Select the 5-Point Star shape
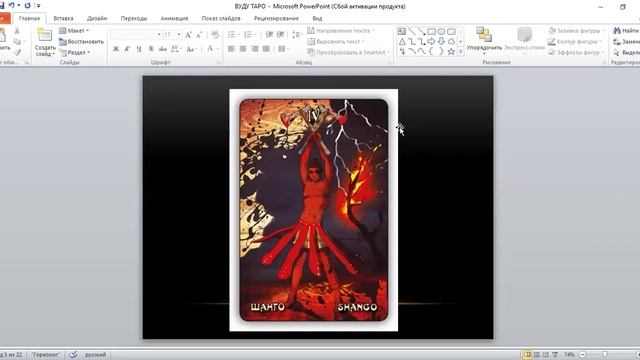640x360 pixels. (x=451, y=52)
